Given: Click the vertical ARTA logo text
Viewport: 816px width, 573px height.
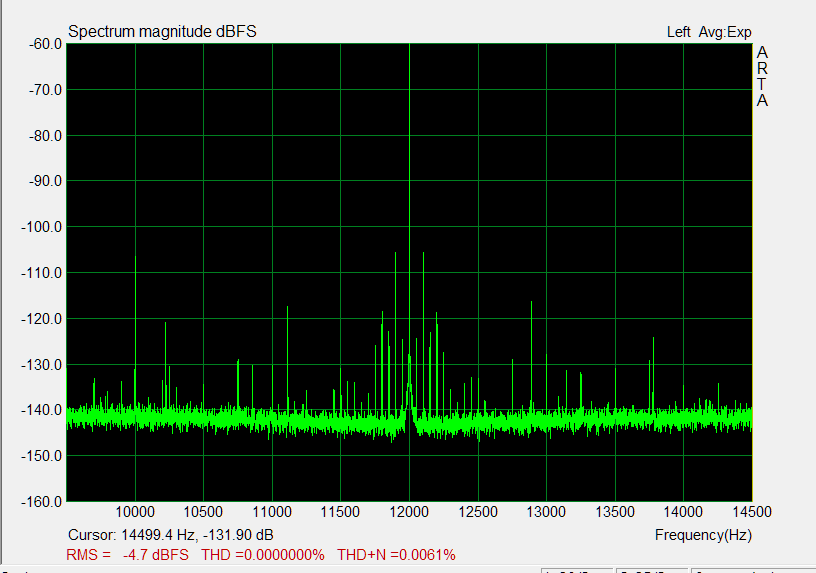Looking at the screenshot, I should tap(762, 76).
